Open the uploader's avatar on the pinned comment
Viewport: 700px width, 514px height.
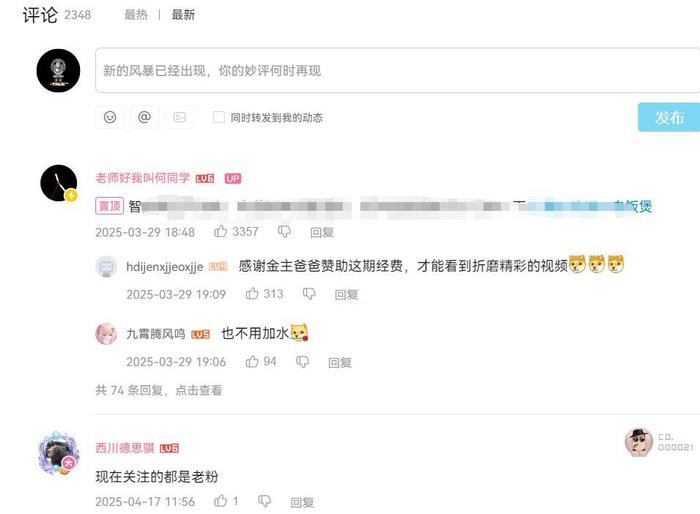click(58, 183)
